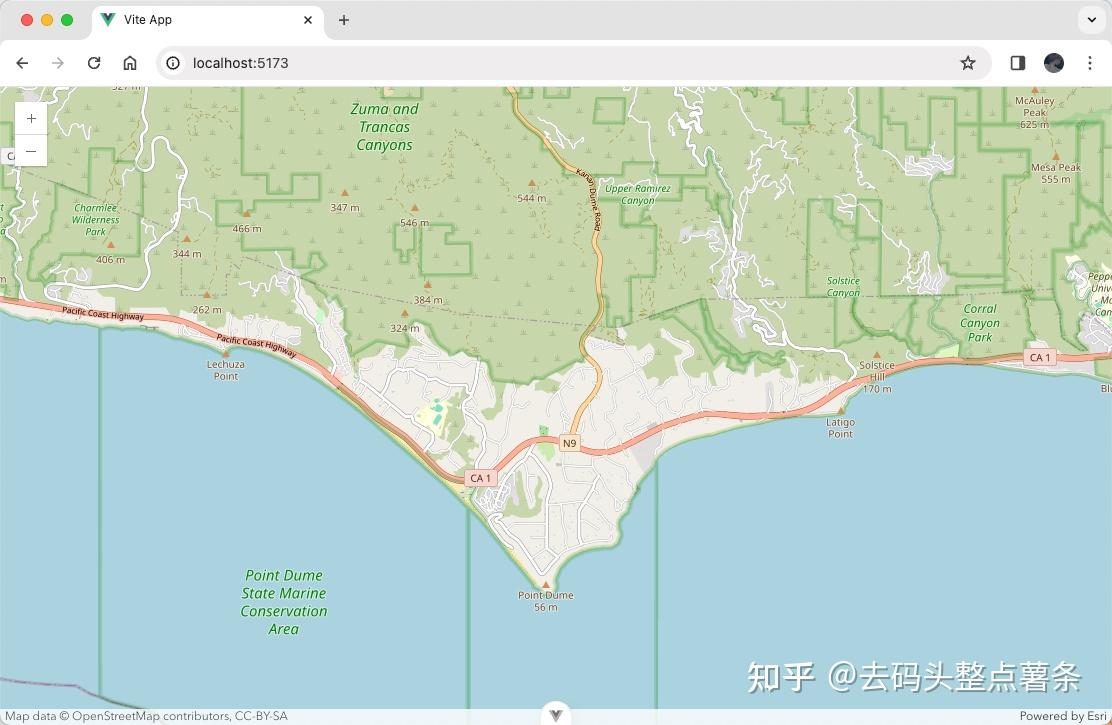The width and height of the screenshot is (1112, 725).
Task: Click the page reload icon
Action: [x=94, y=62]
